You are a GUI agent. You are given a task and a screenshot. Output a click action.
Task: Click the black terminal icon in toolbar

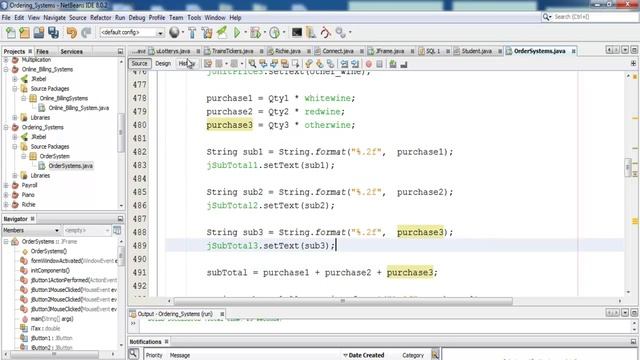point(297,32)
